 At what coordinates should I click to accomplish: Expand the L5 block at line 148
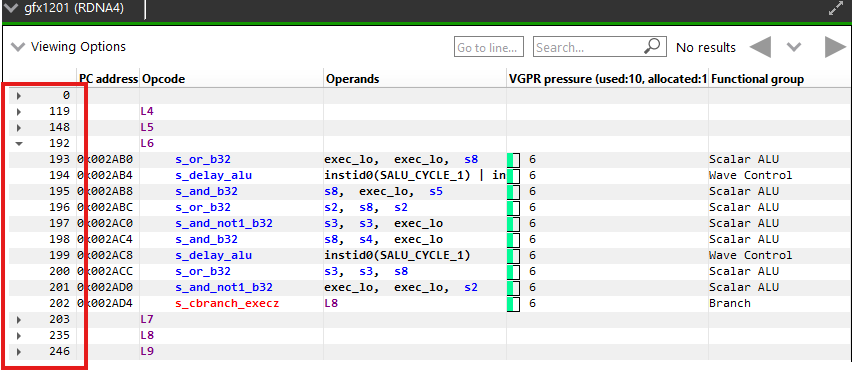coord(19,128)
